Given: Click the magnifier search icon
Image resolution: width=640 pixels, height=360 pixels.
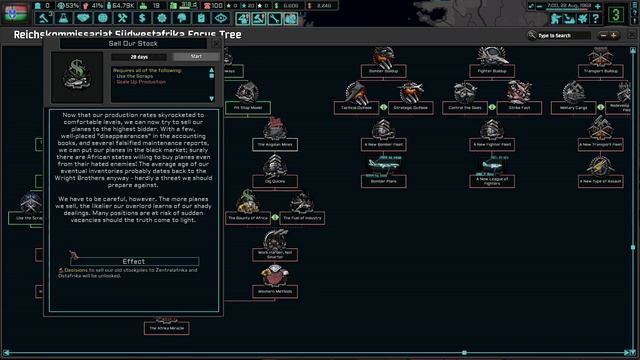Looking at the screenshot, I should tap(532, 36).
